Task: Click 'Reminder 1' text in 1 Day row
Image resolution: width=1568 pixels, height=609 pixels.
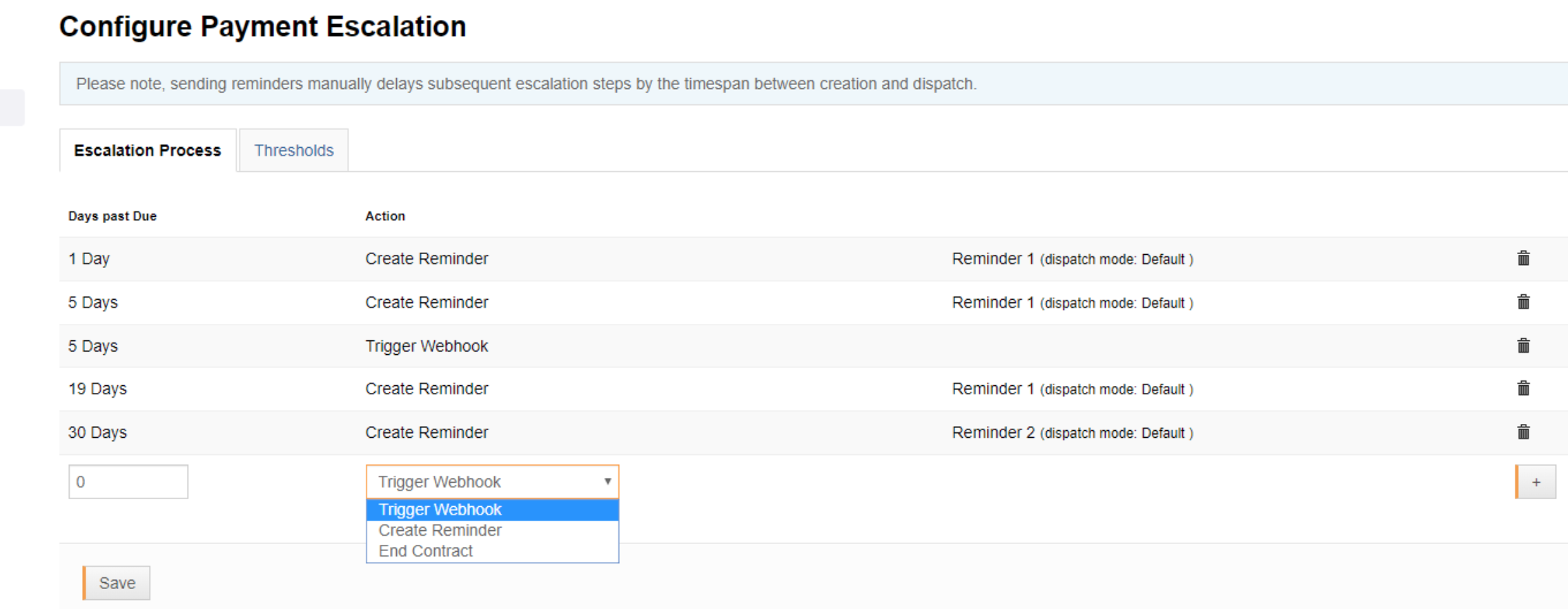Action: click(x=992, y=259)
